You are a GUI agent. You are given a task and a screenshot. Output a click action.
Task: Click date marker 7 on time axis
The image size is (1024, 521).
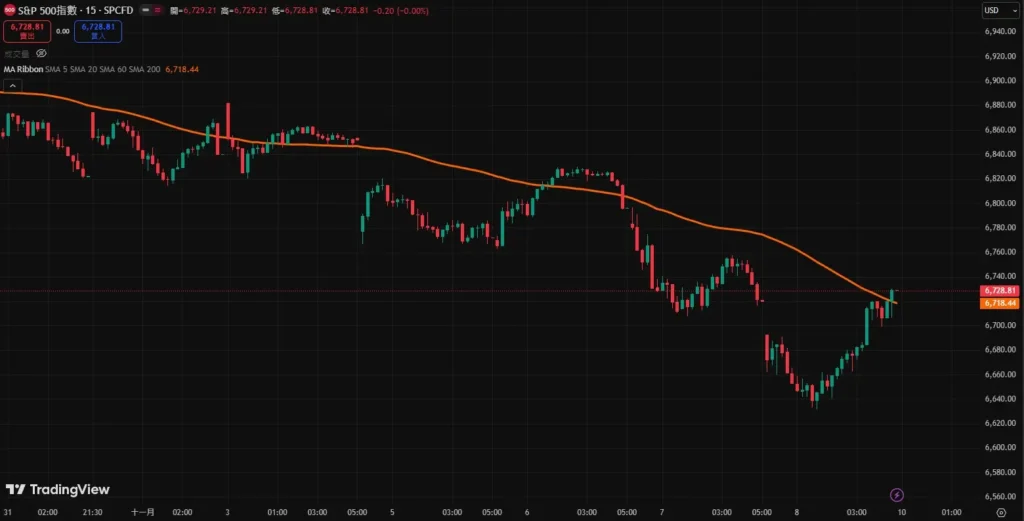tap(662, 512)
